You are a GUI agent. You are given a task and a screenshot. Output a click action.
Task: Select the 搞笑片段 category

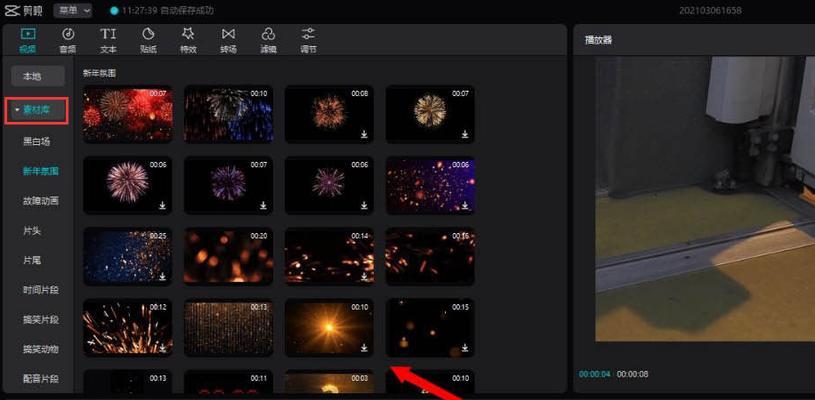pos(41,319)
